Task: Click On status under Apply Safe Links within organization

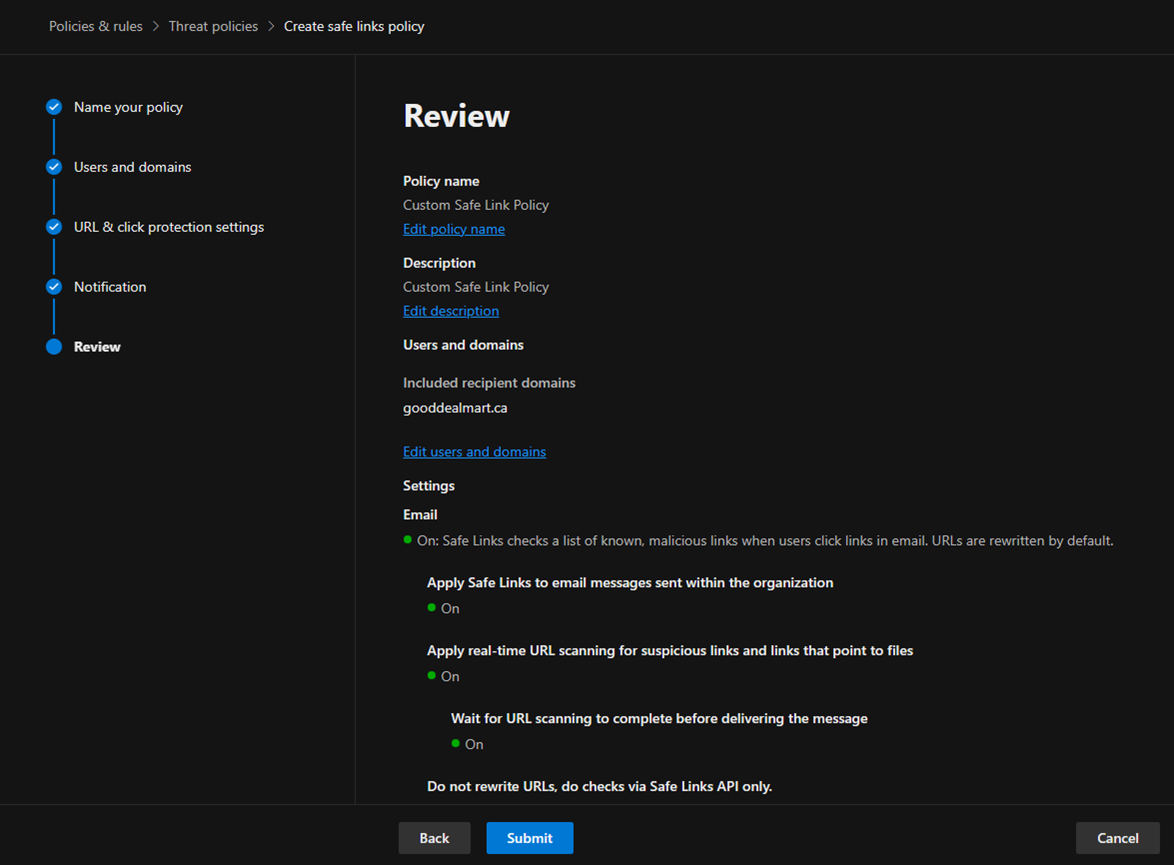Action: 444,608
